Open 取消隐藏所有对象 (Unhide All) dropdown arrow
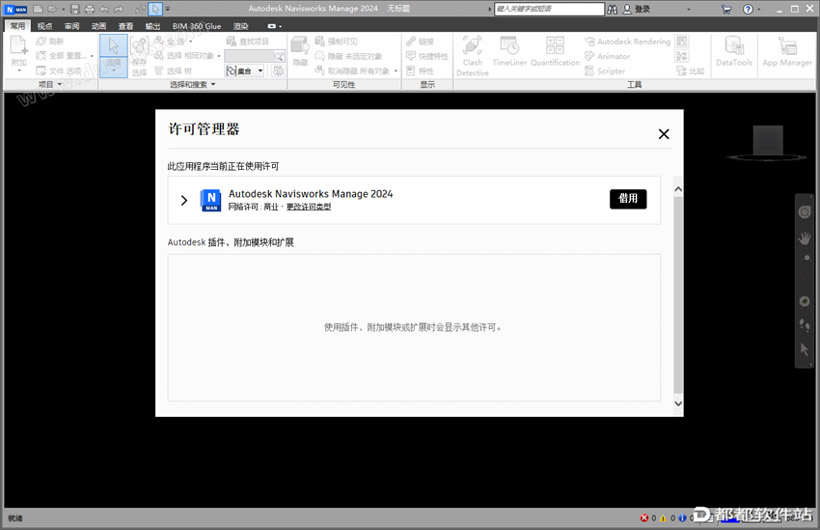 [x=395, y=71]
